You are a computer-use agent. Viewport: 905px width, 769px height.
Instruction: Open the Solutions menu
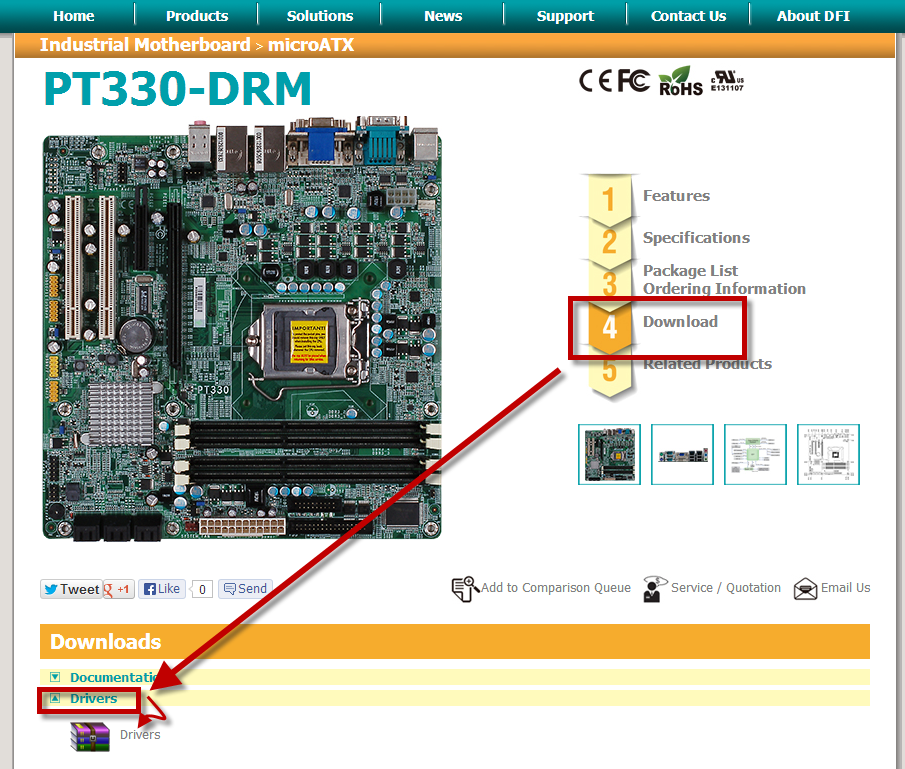(x=320, y=16)
